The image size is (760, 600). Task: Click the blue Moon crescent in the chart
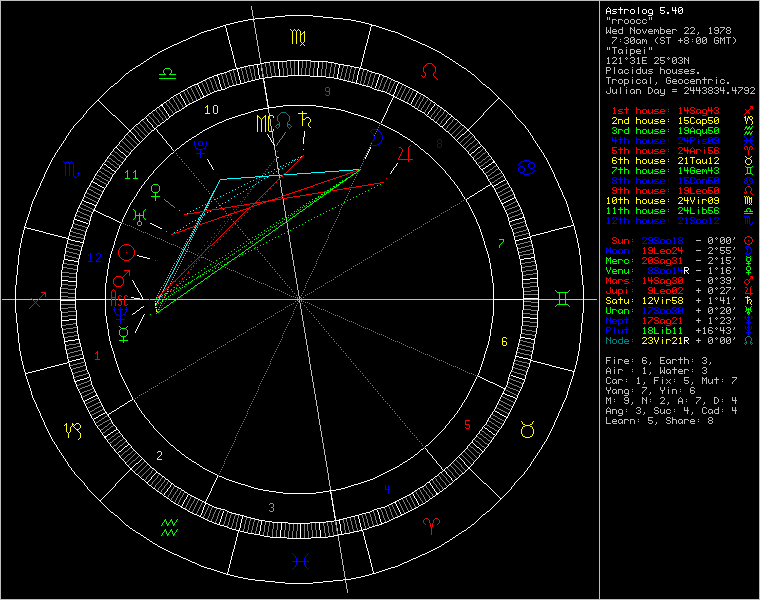376,137
